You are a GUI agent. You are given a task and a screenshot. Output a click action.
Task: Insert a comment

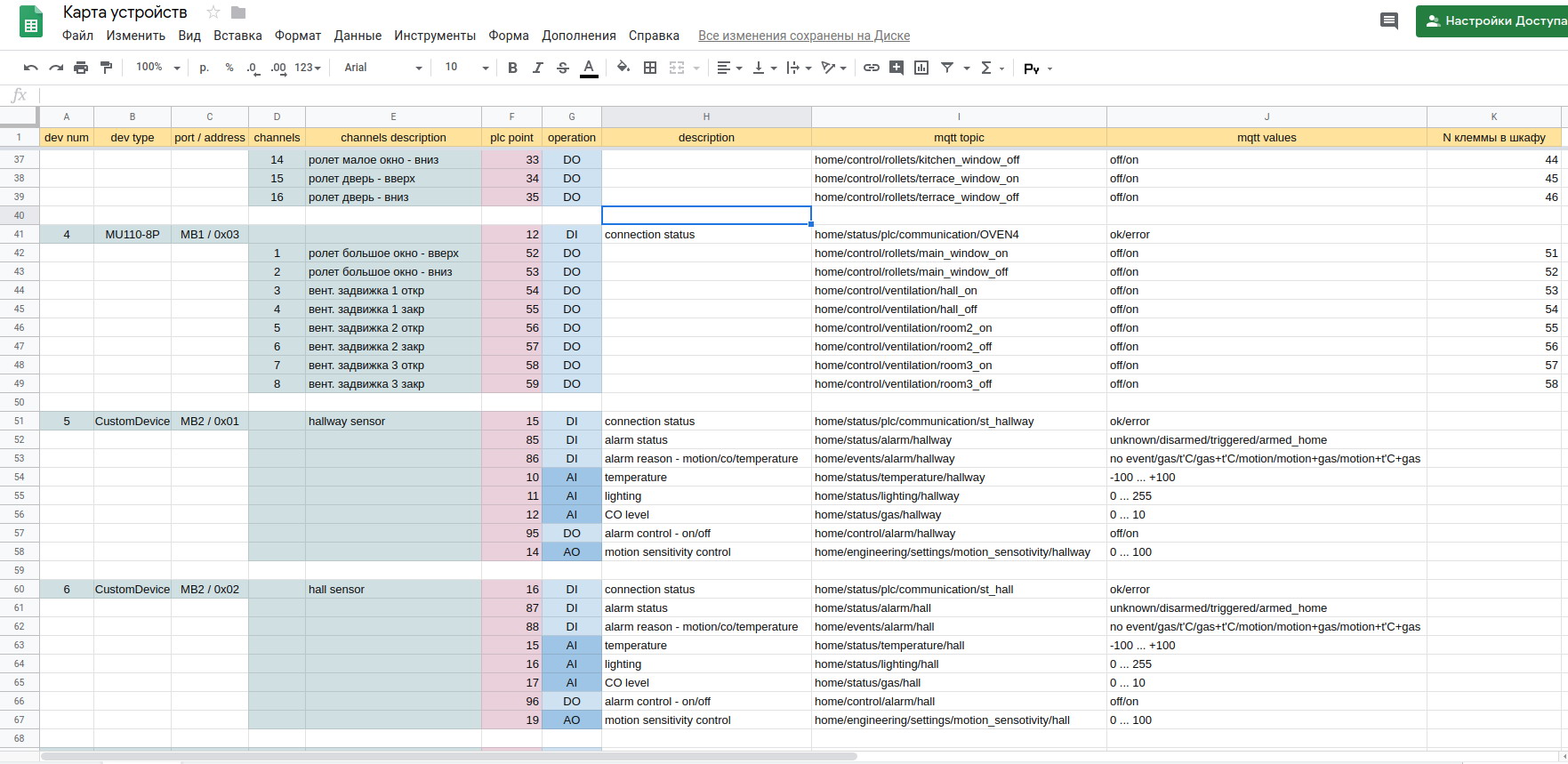click(x=897, y=68)
